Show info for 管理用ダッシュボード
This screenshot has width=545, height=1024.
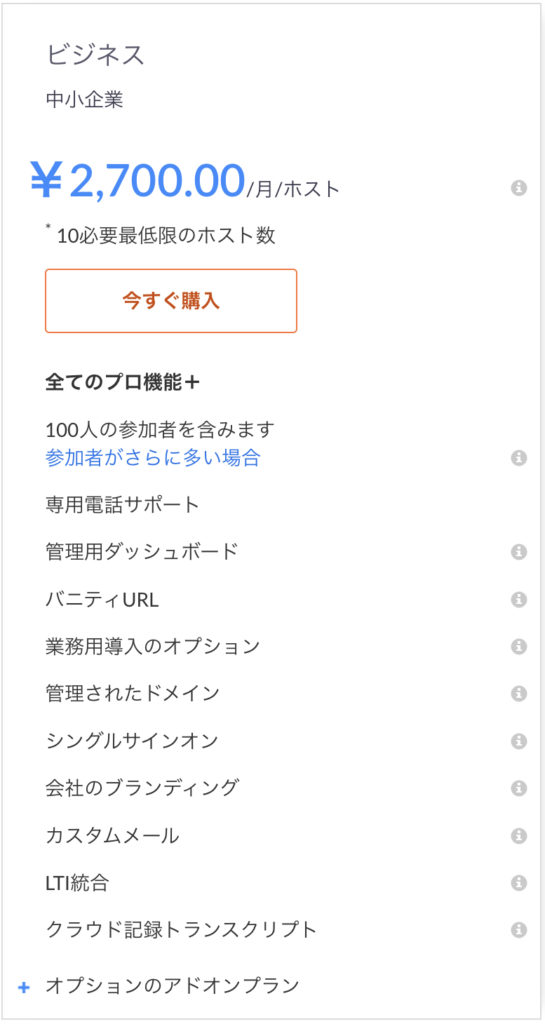[519, 552]
